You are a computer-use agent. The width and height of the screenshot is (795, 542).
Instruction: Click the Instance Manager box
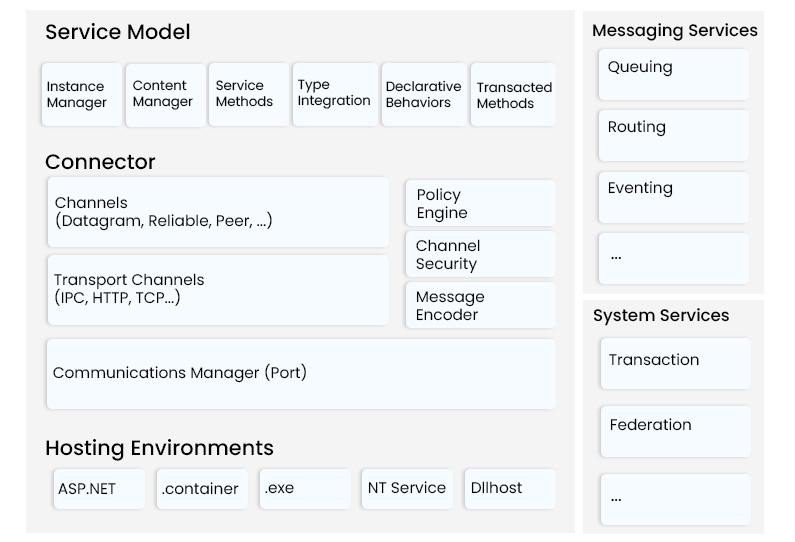click(x=81, y=95)
